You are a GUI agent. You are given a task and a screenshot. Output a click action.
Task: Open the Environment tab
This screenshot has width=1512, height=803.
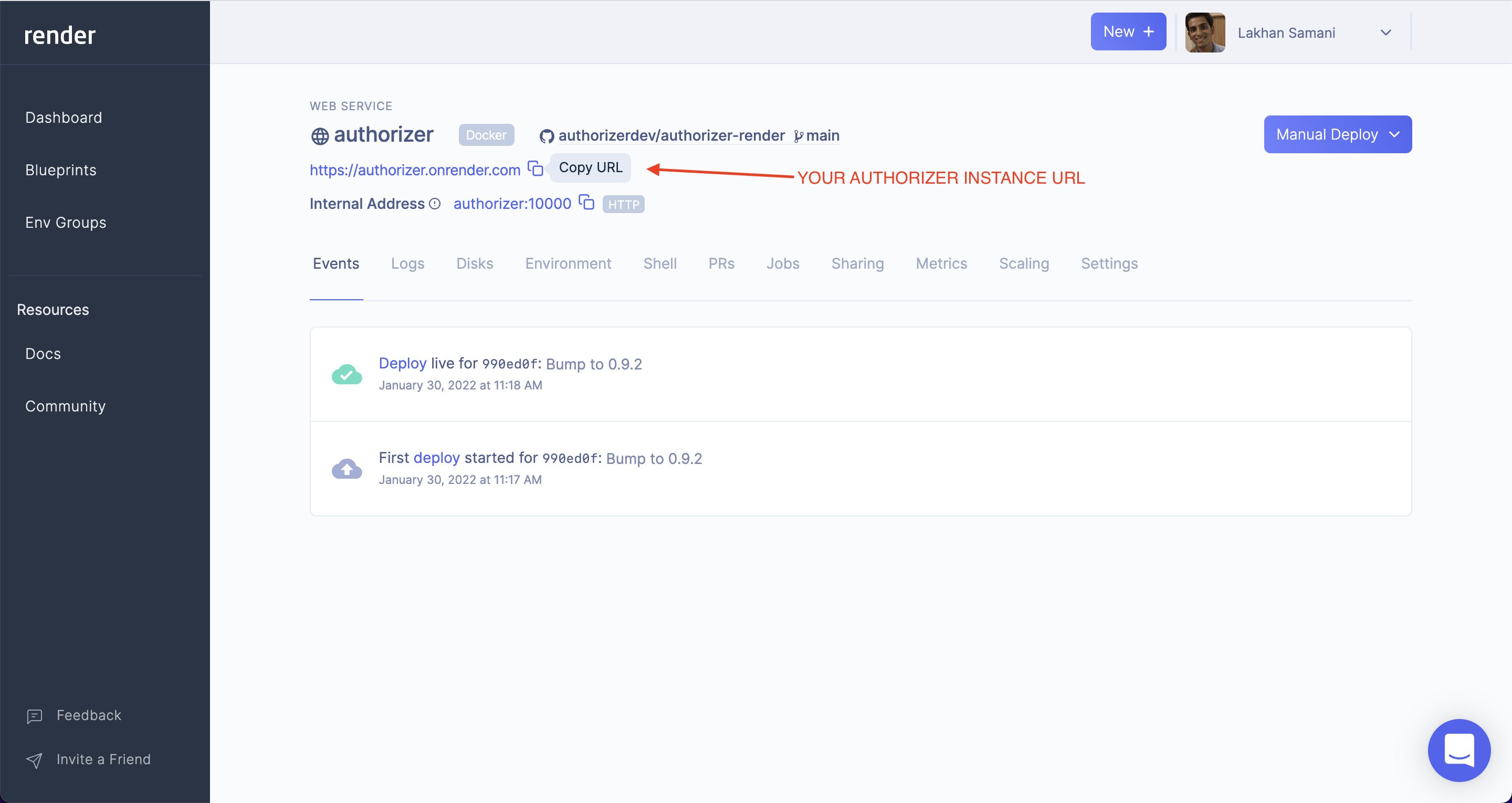[568, 263]
